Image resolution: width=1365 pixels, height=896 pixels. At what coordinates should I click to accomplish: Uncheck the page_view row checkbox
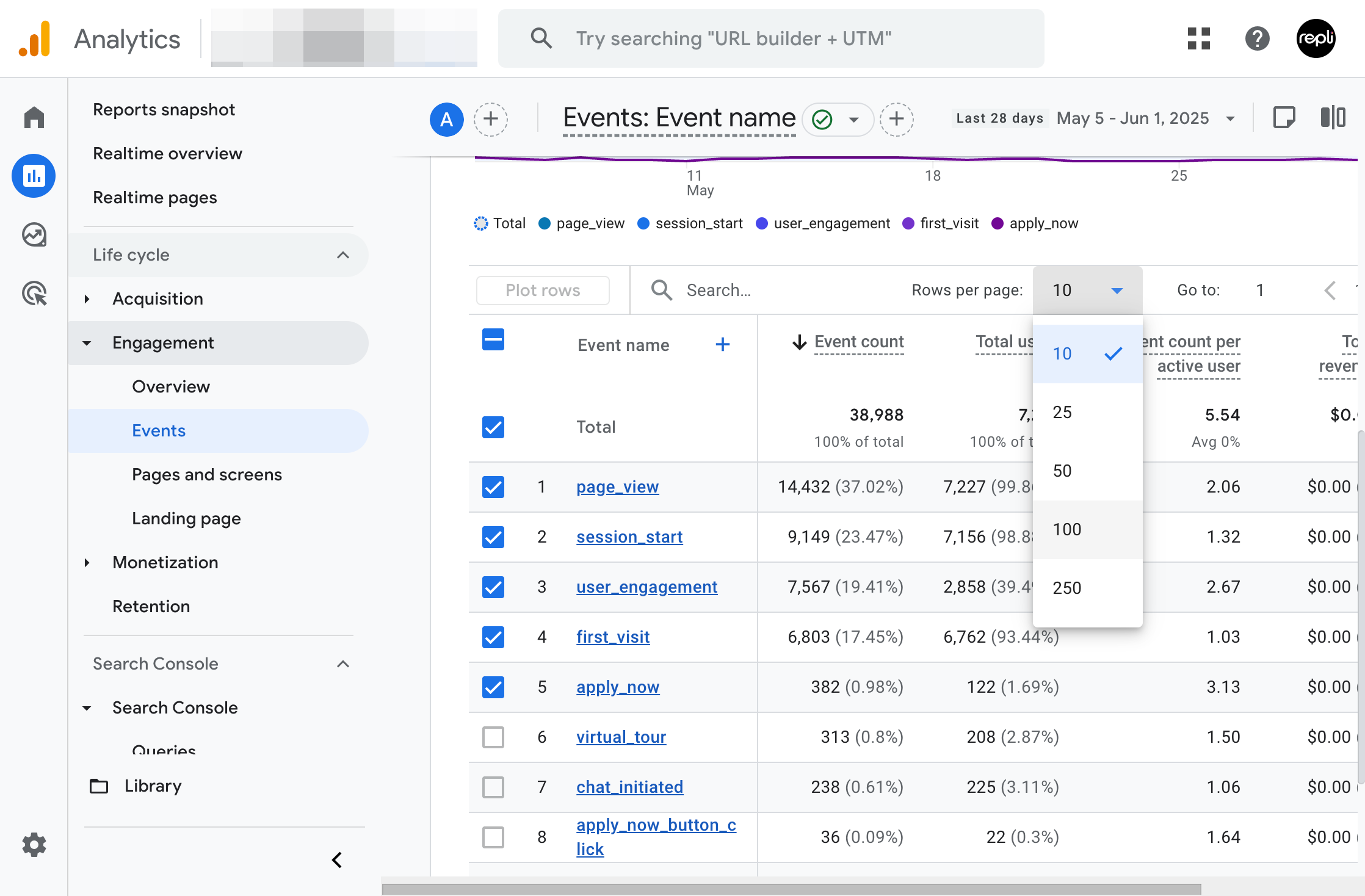pos(493,487)
